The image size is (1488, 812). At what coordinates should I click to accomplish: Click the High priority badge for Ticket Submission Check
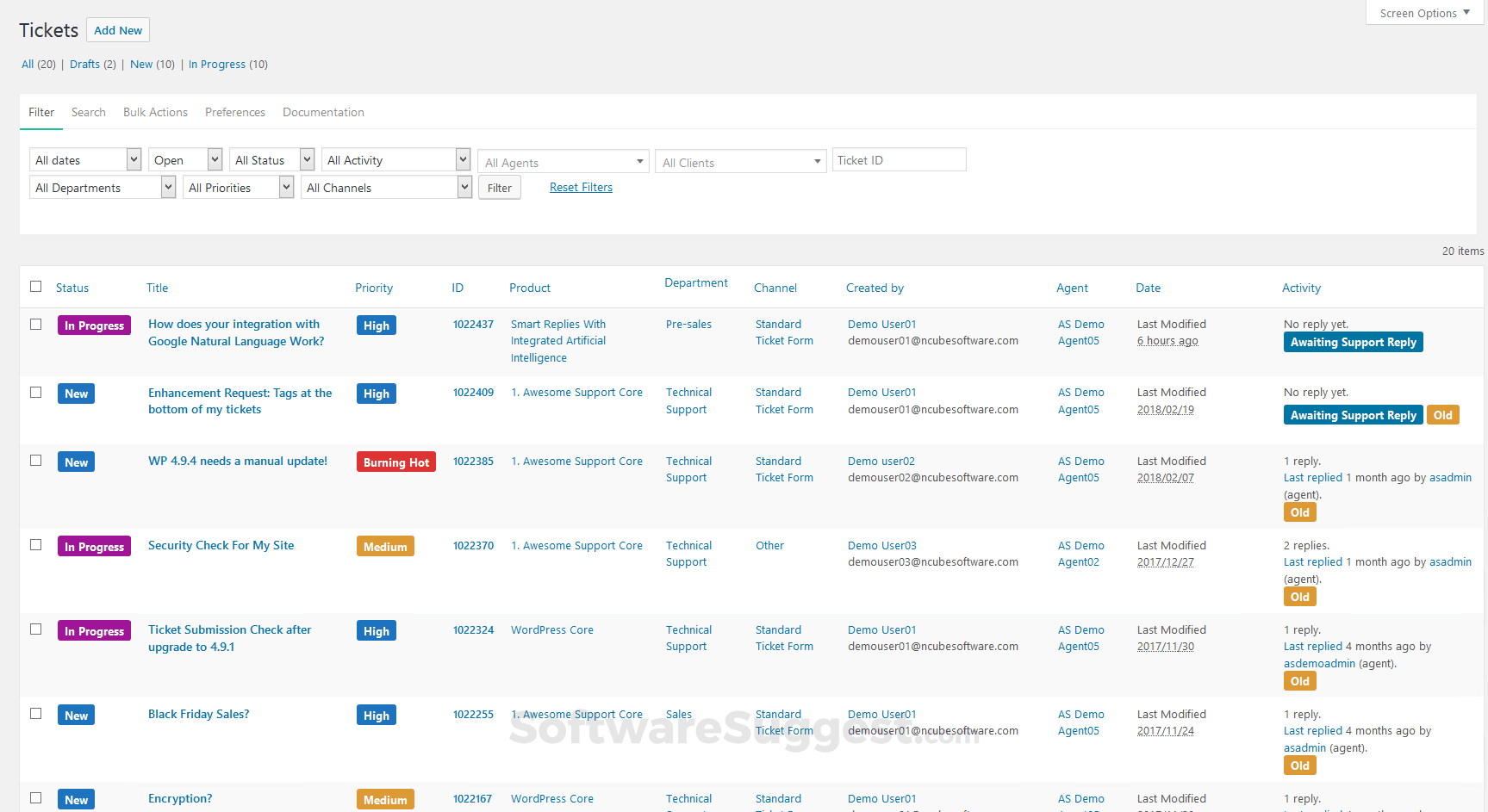click(376, 631)
